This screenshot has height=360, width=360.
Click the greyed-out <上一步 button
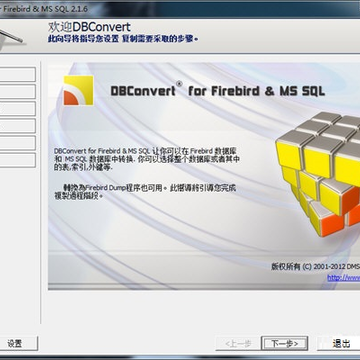tap(238, 343)
